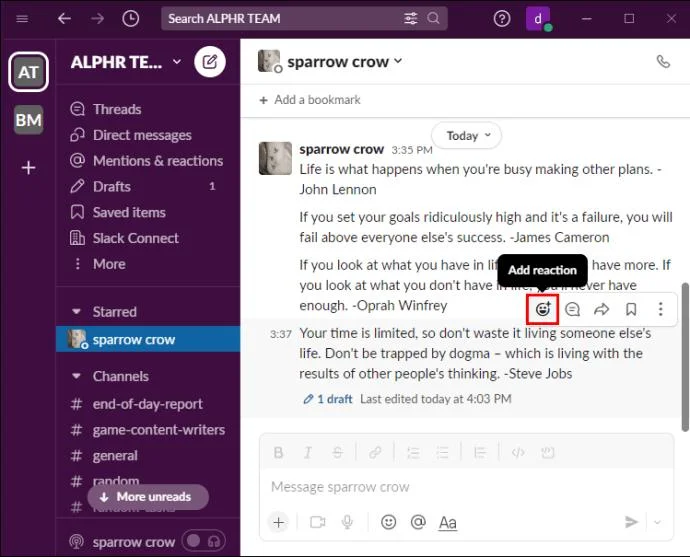Toggle bold formatting

coord(278,452)
